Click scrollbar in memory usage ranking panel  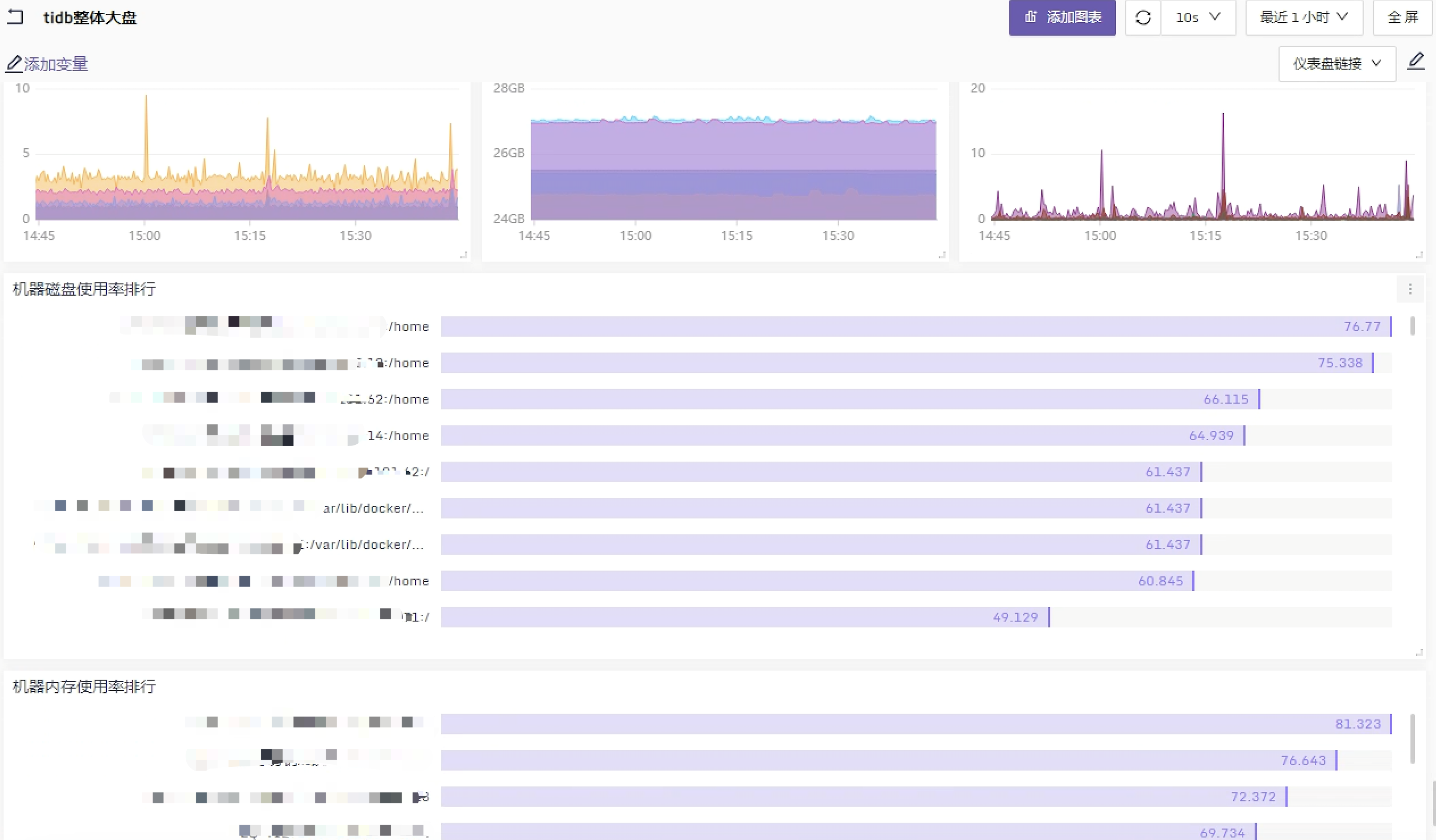coord(1412,738)
